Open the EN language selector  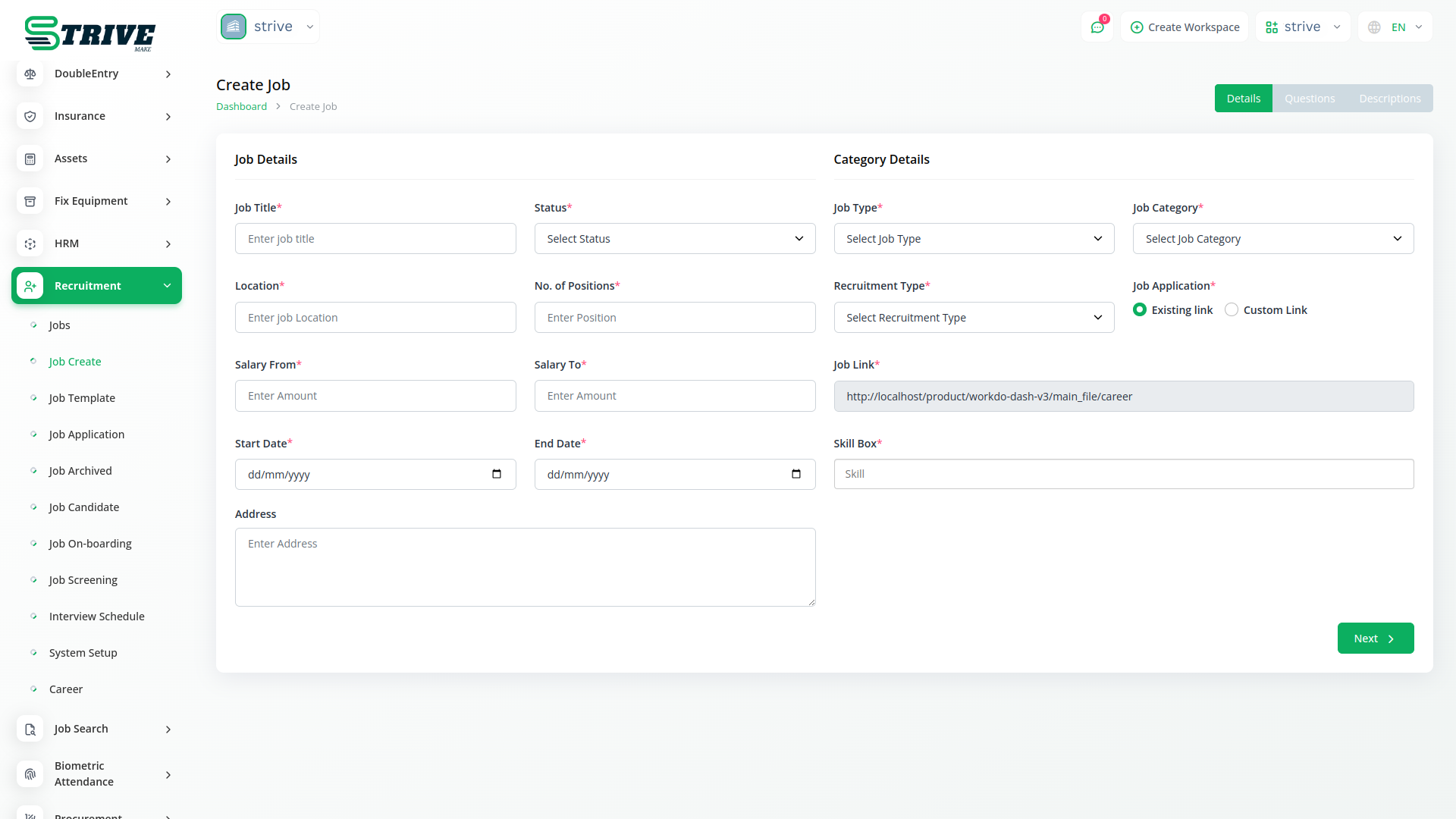[1396, 27]
